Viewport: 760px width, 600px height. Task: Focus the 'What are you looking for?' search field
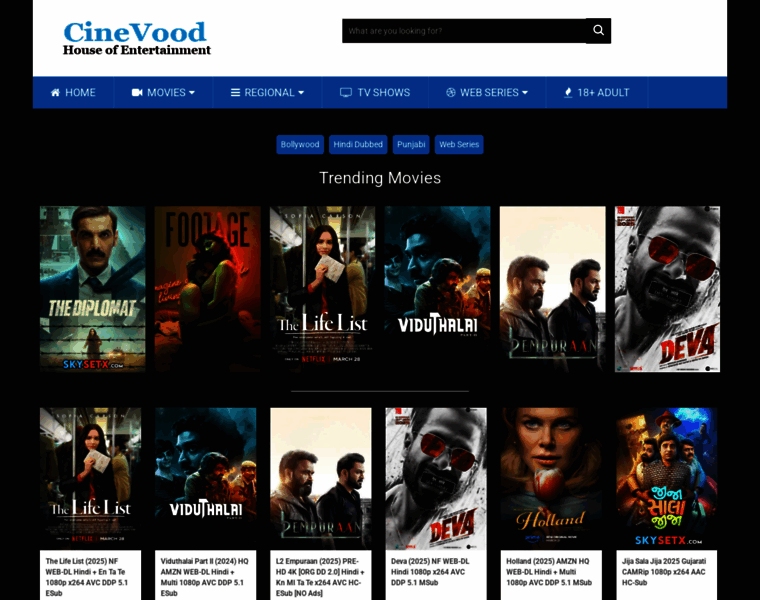464,31
